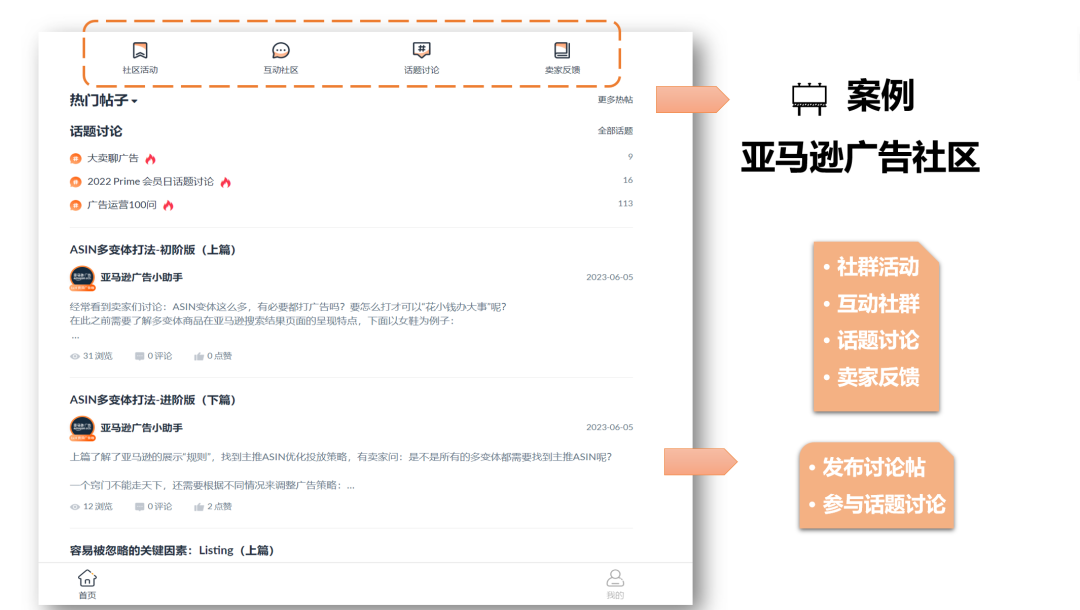This screenshot has height=610, width=1080.
Task: Open post ASIN多变体打法-初阶版（上篇）
Action: [152, 250]
